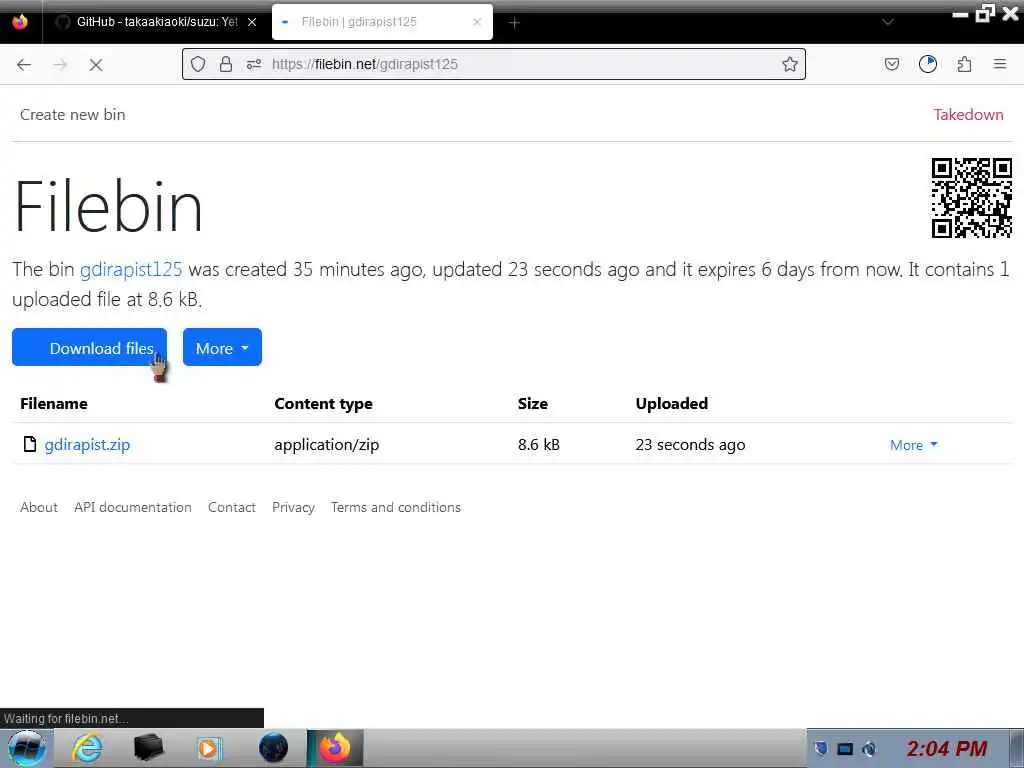Expand the More dropdown in gdirapist.zip row
The height and width of the screenshot is (768, 1024).
click(x=914, y=445)
